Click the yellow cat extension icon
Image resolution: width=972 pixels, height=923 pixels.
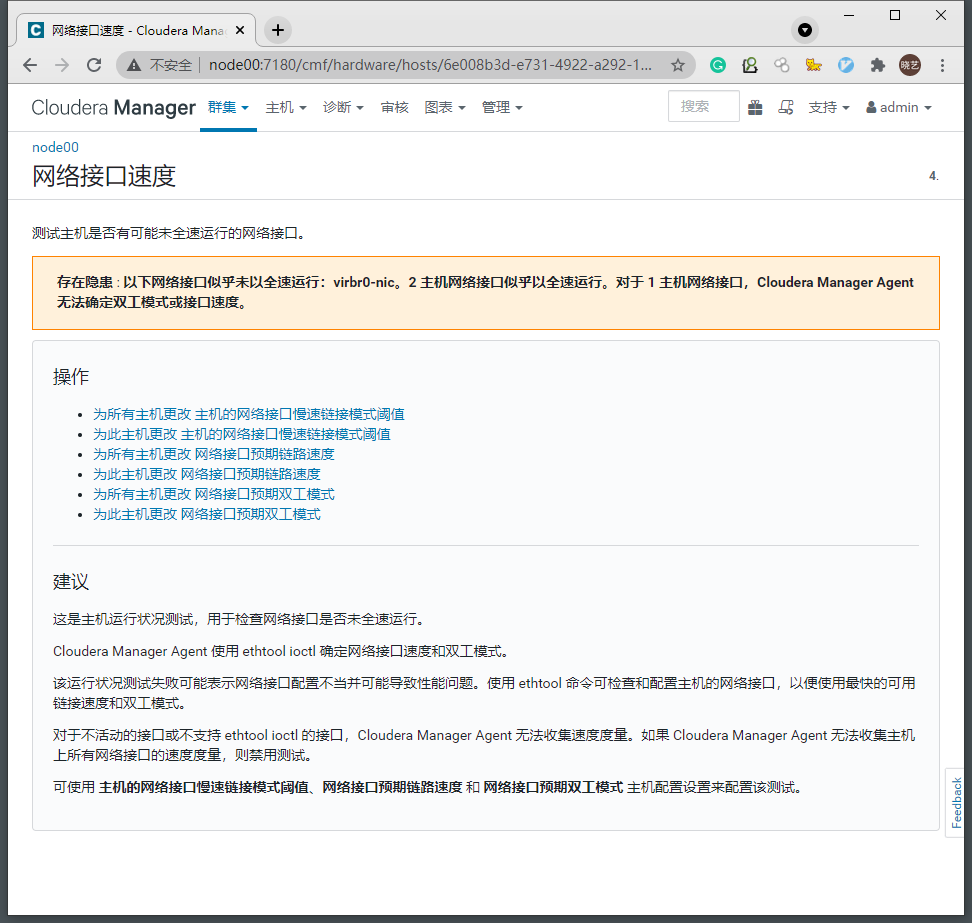point(813,65)
